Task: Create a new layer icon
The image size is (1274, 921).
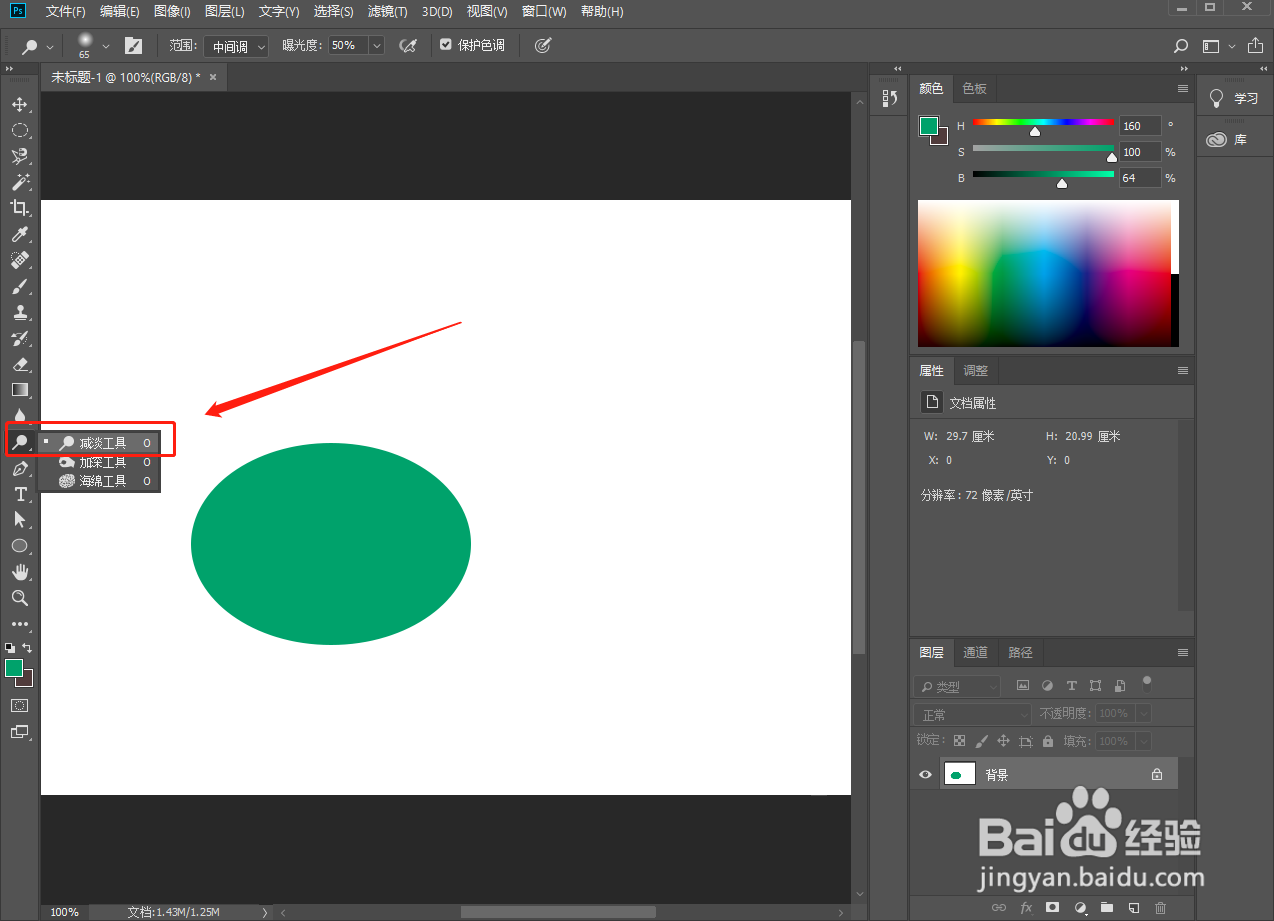Action: [x=1133, y=908]
